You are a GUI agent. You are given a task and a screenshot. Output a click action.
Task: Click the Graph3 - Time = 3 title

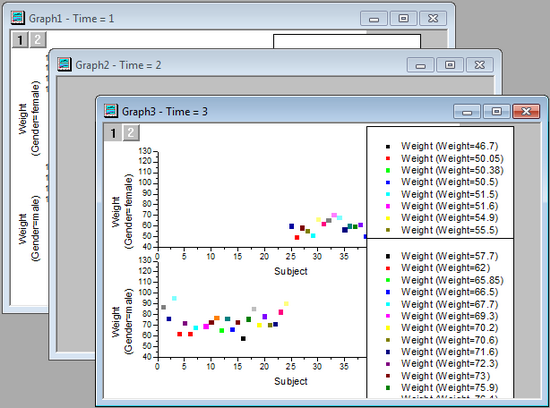165,112
